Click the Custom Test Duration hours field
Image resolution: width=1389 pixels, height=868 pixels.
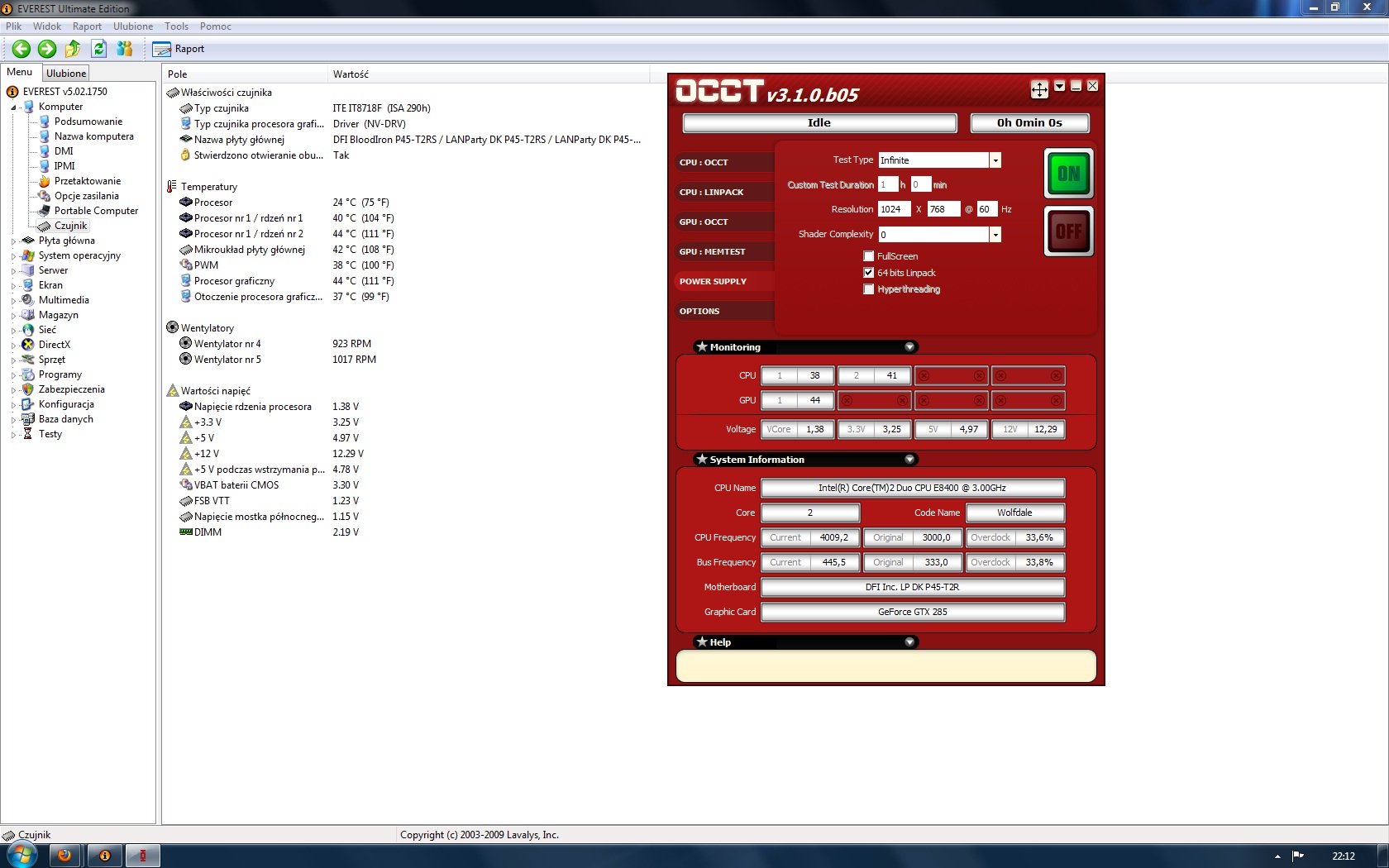pos(888,185)
